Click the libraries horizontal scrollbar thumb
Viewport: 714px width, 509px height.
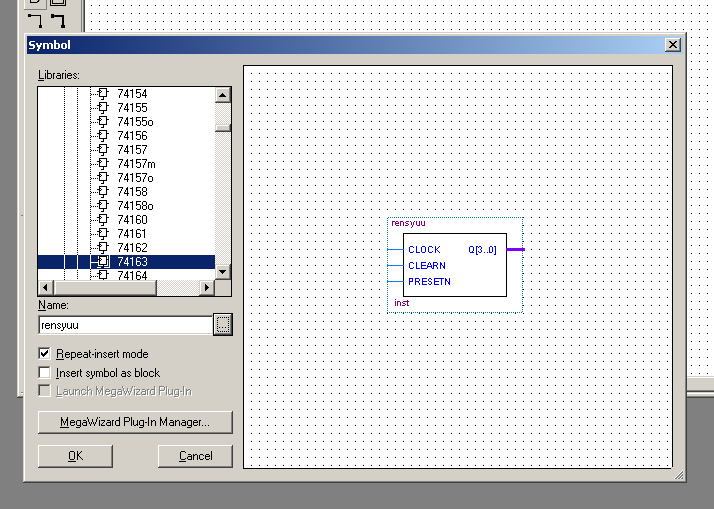click(105, 288)
